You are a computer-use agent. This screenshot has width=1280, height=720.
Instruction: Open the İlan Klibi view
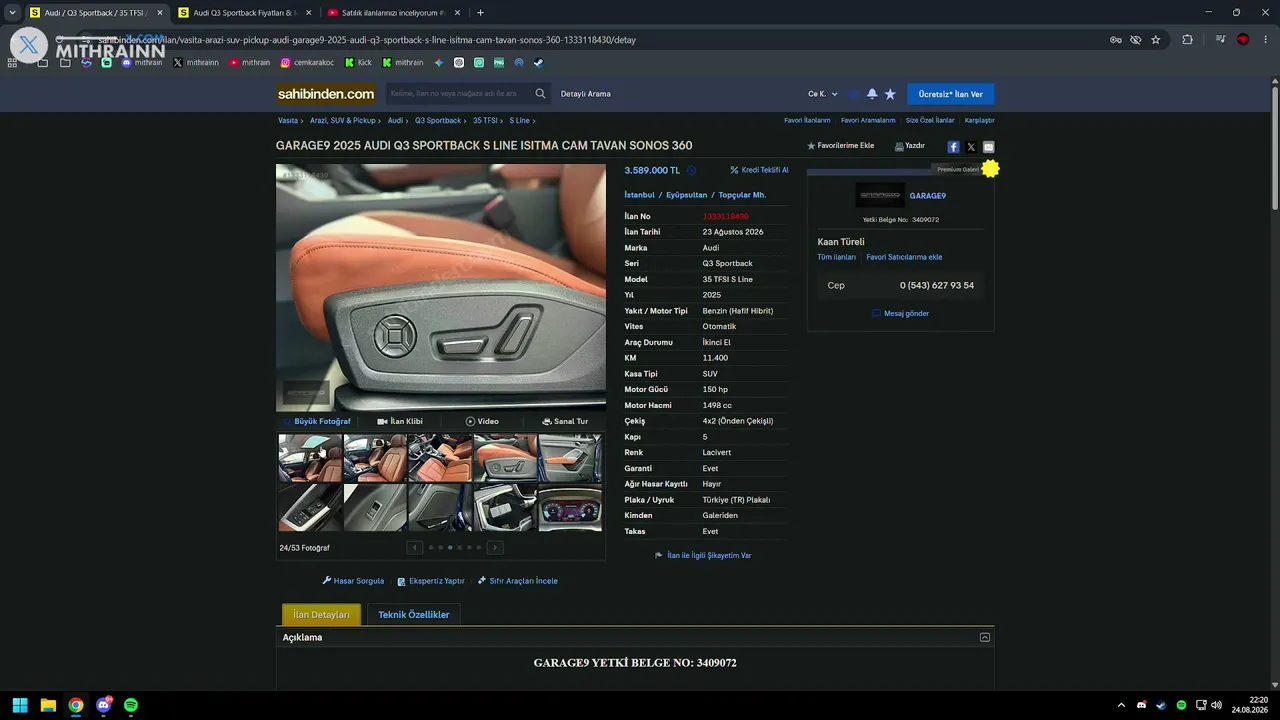pyautogui.click(x=400, y=422)
